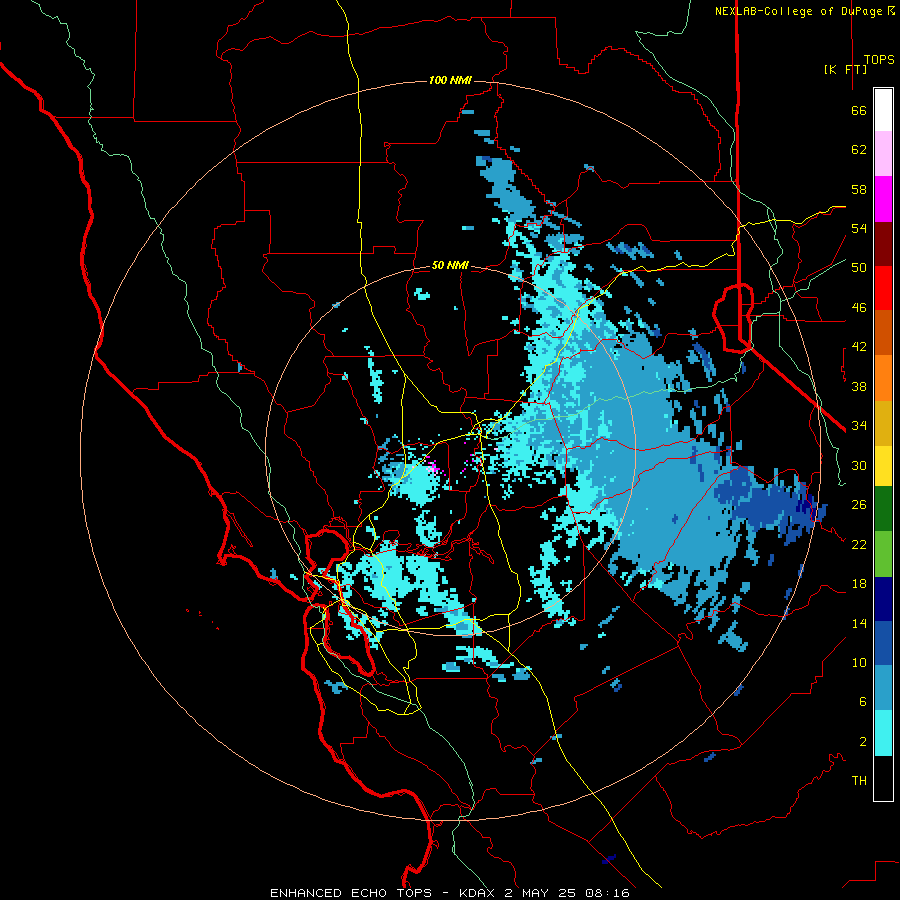
Task: Click the '30' legend value
Action: [x=859, y=465]
